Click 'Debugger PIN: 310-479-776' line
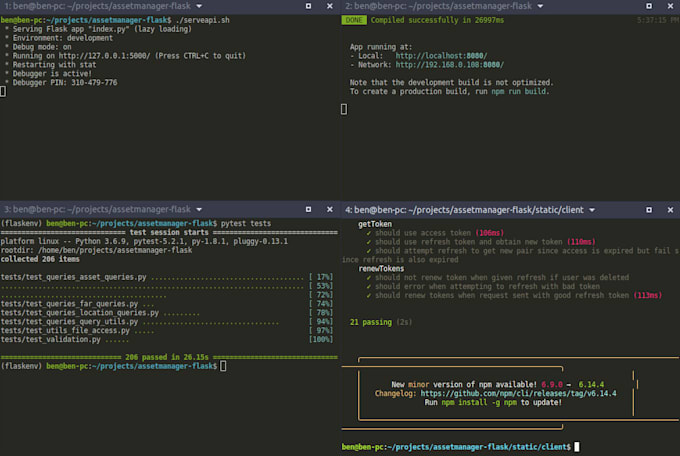 coord(65,82)
